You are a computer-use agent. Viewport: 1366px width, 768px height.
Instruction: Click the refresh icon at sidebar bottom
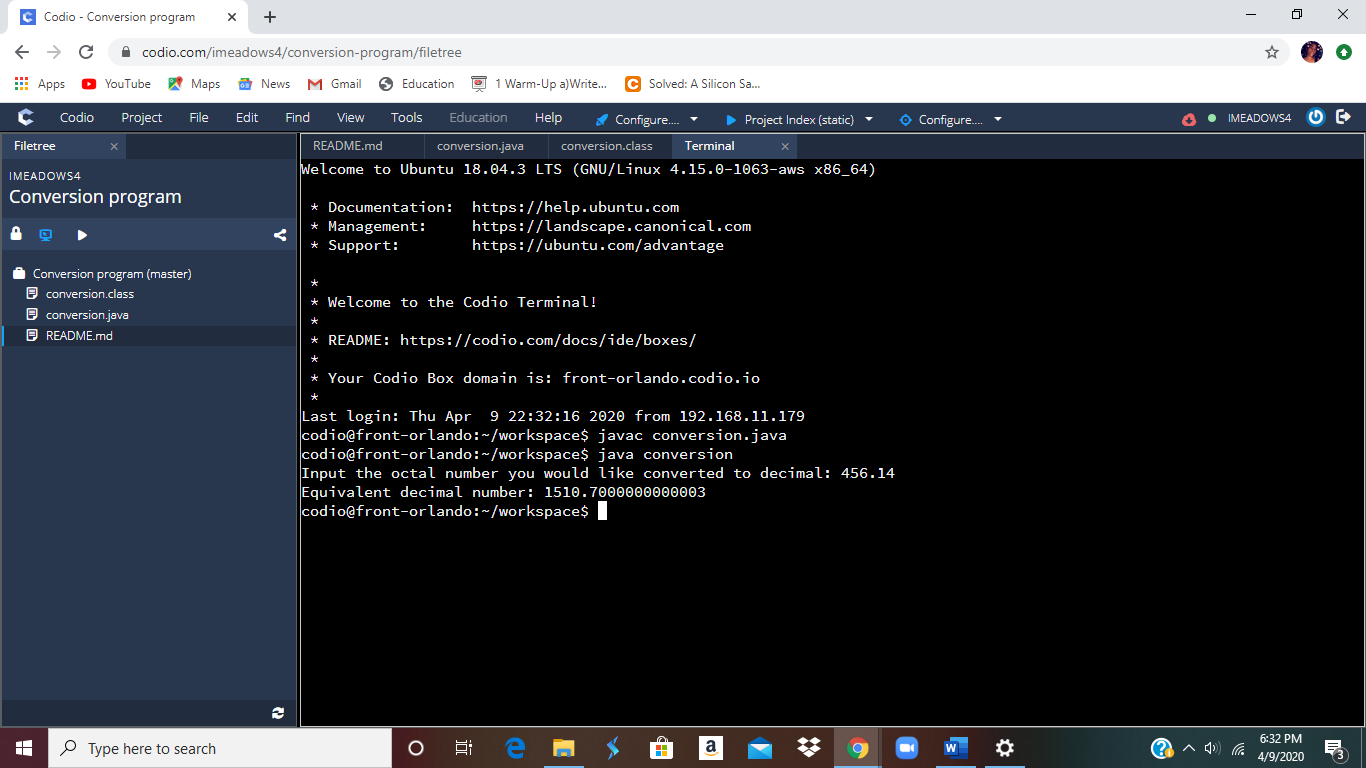(x=279, y=713)
